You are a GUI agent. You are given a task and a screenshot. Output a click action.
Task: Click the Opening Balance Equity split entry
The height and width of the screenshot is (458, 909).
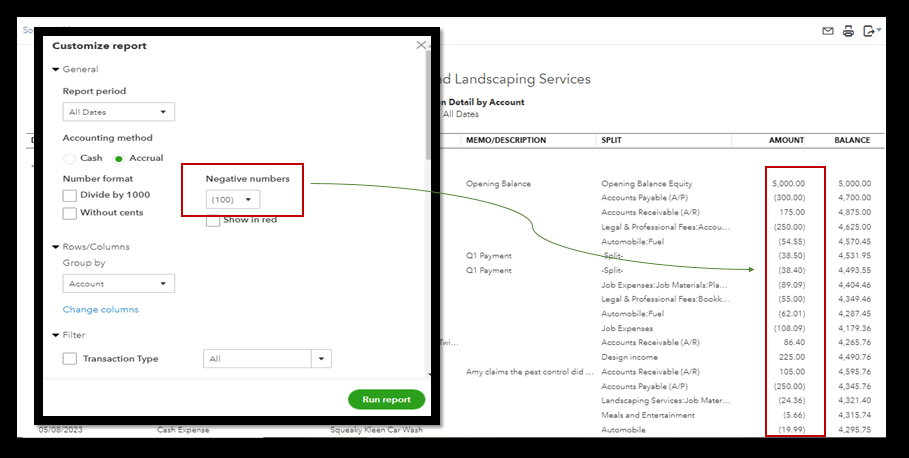click(647, 184)
